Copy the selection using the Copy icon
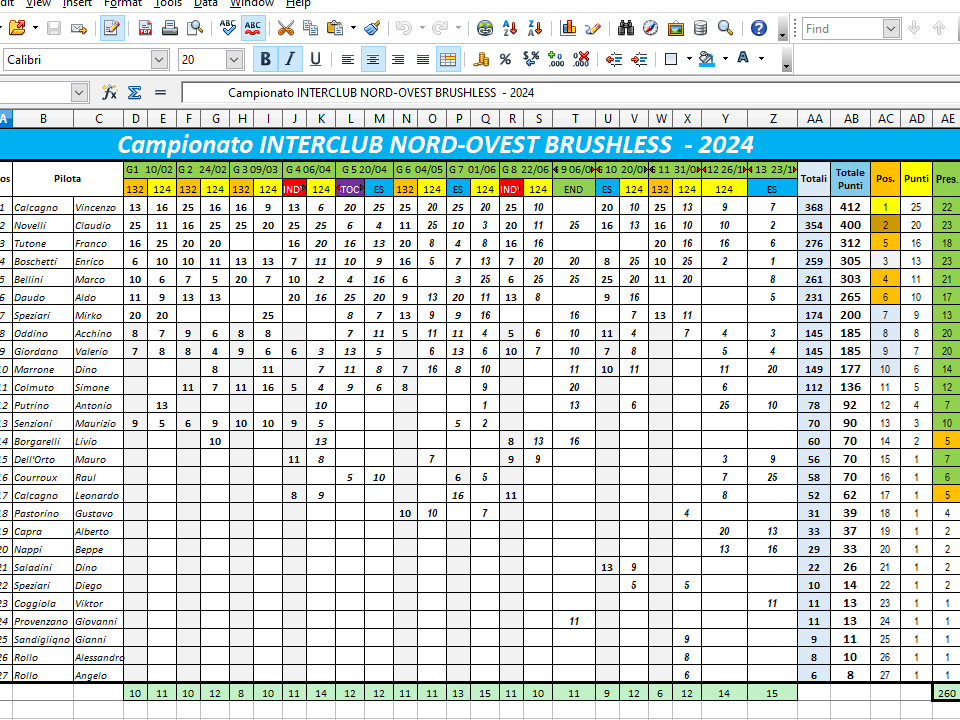 [x=310, y=28]
